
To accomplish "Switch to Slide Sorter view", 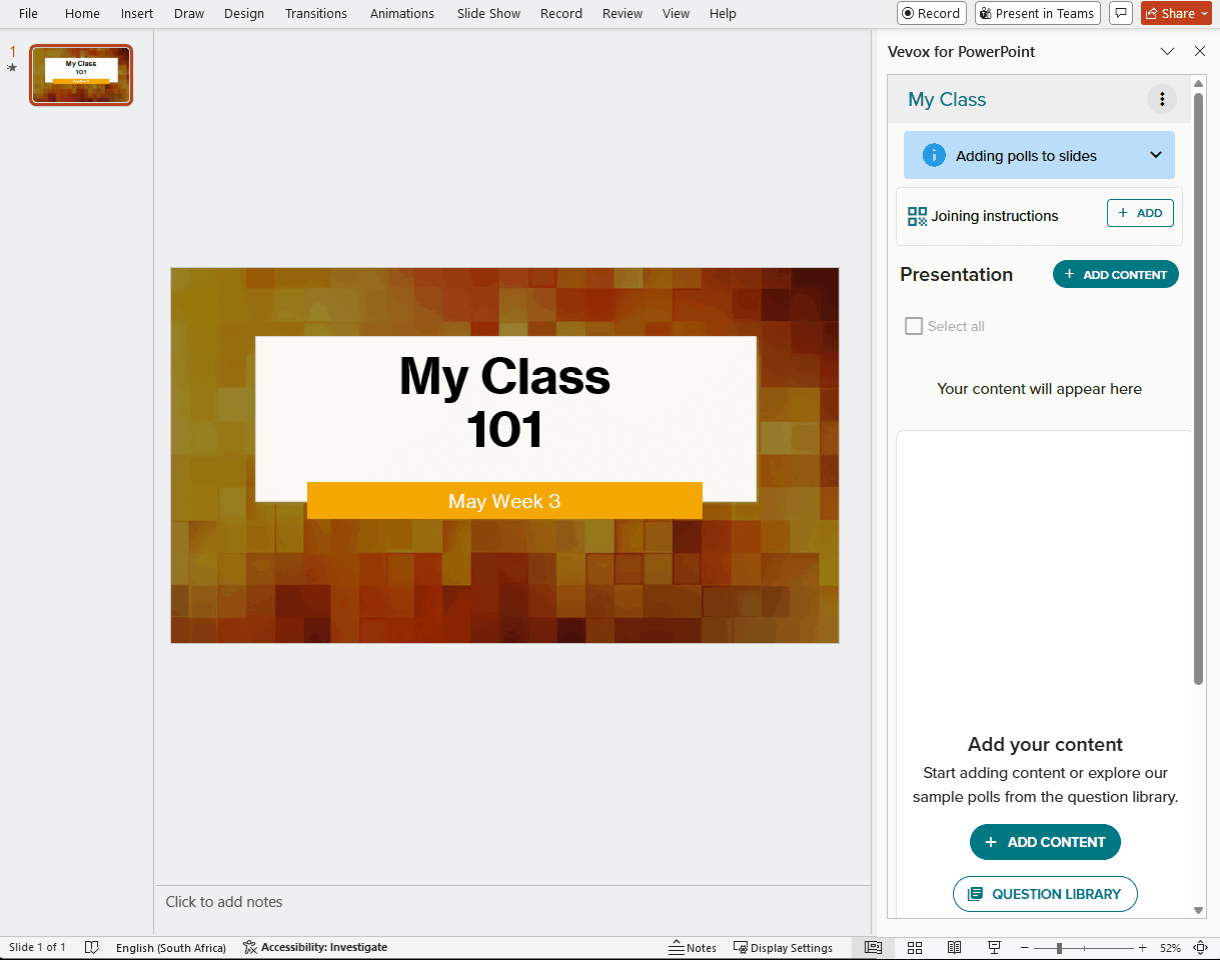I will [x=914, y=947].
